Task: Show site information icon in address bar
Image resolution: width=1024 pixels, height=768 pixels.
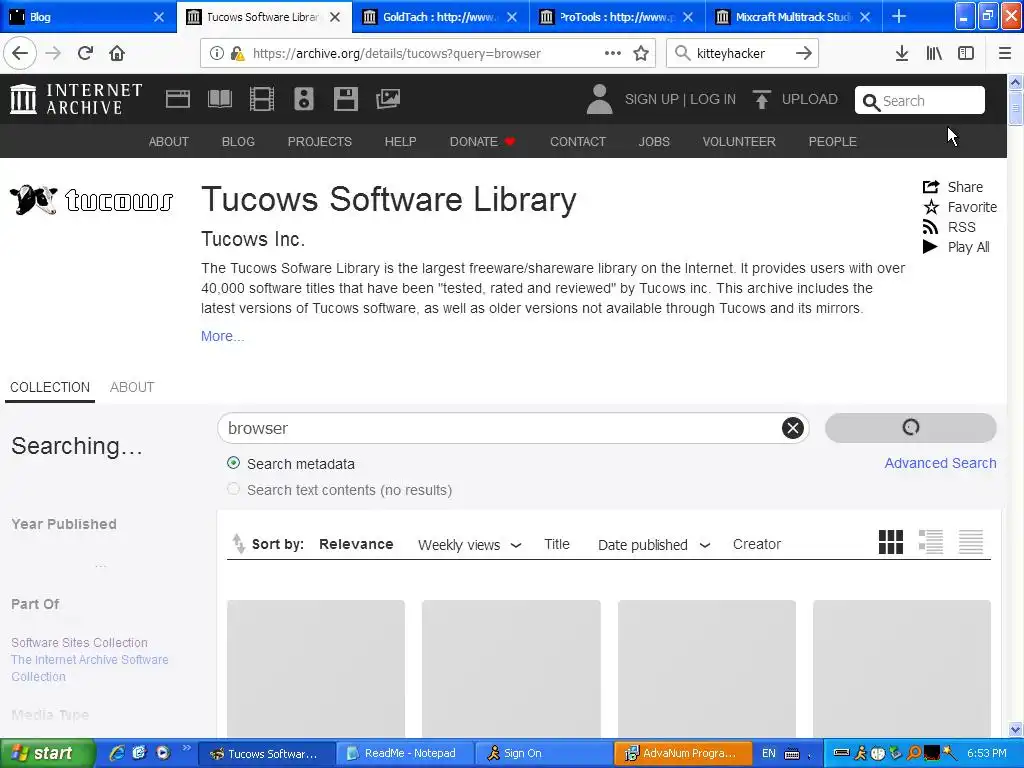Action: (217, 54)
